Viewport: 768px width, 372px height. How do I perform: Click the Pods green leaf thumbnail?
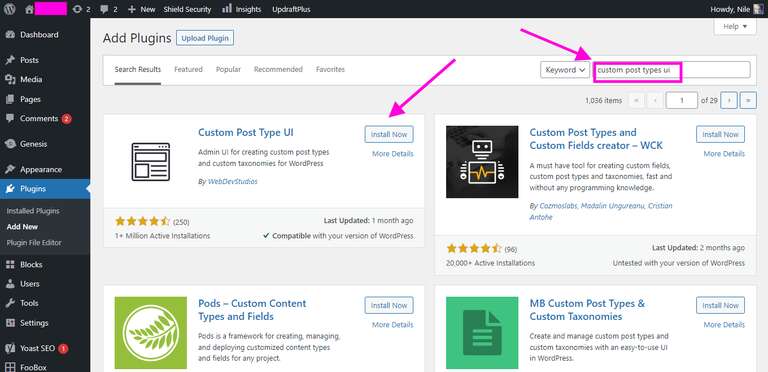(150, 333)
